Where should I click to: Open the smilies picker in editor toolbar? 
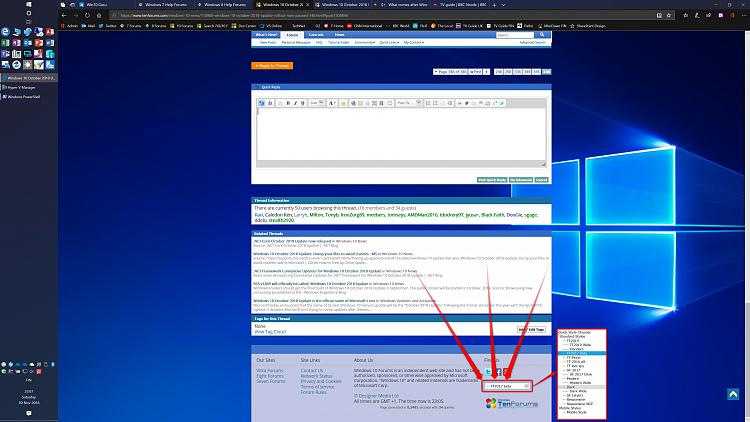(343, 103)
